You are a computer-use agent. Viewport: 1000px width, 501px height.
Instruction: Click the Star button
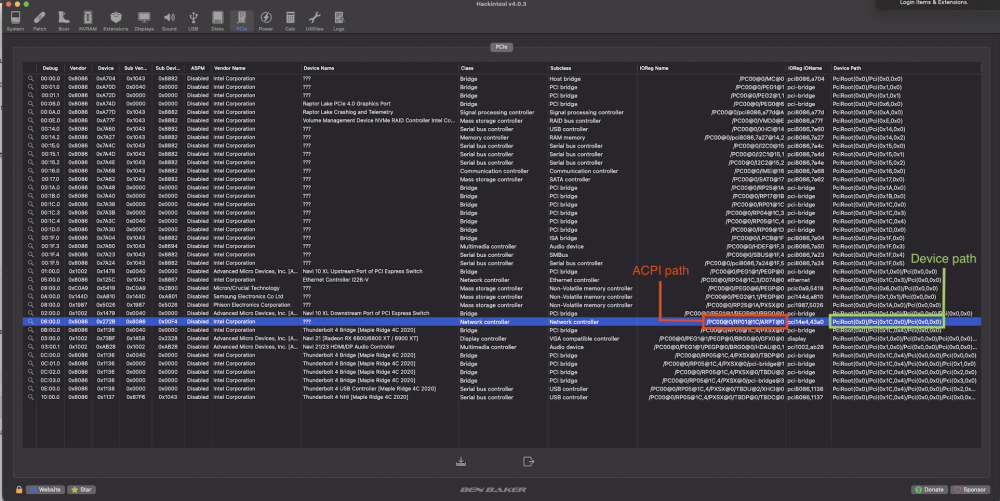pyautogui.click(x=82, y=490)
